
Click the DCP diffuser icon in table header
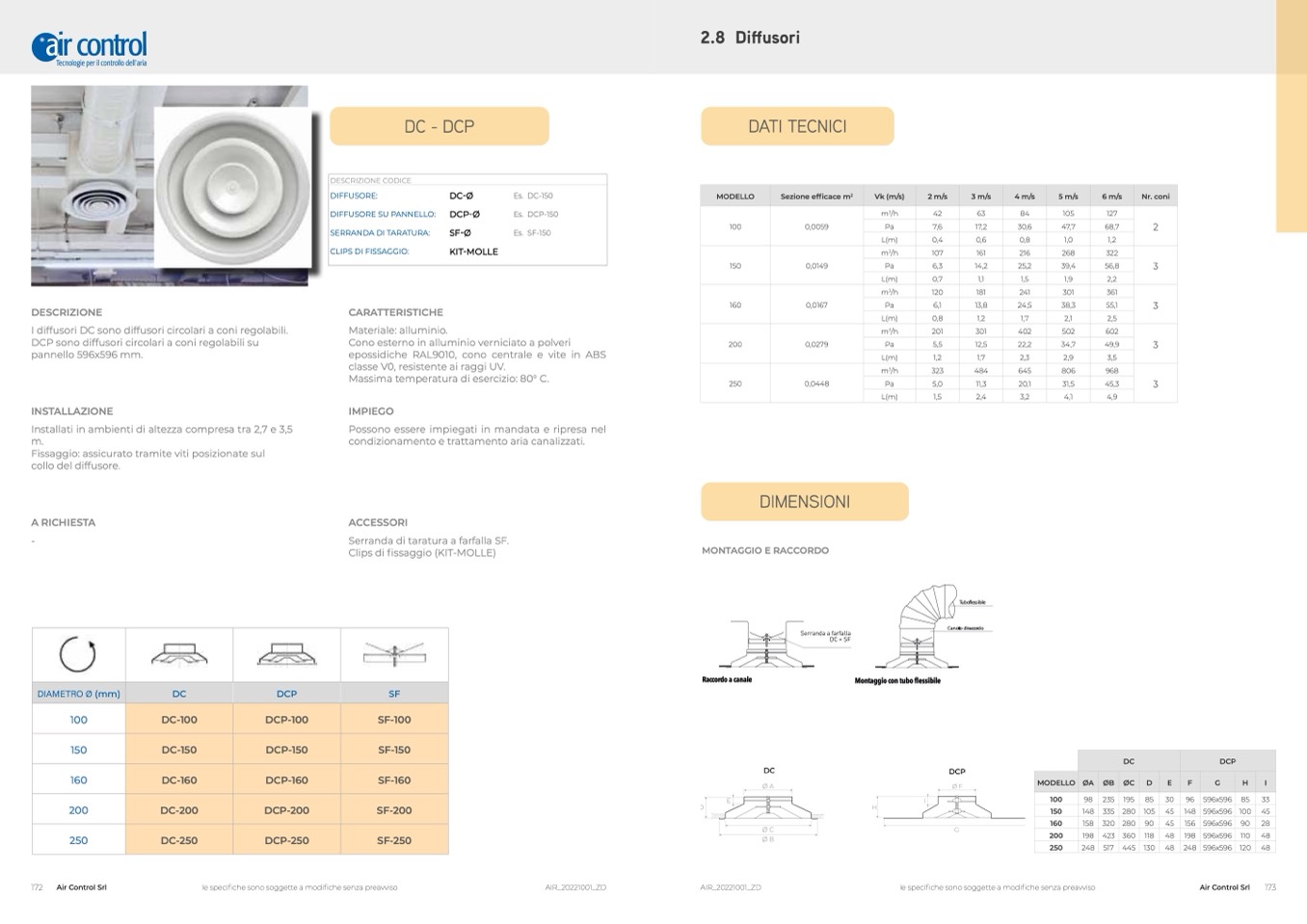click(286, 655)
